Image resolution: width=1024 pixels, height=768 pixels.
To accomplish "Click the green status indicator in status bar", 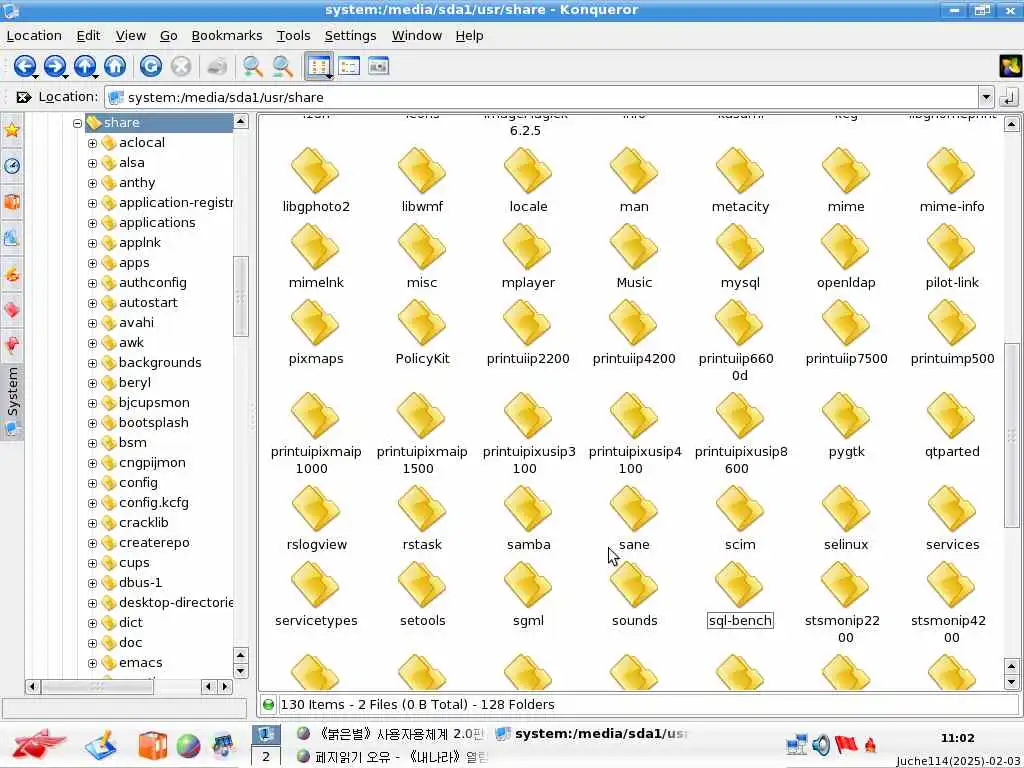I will 268,705.
